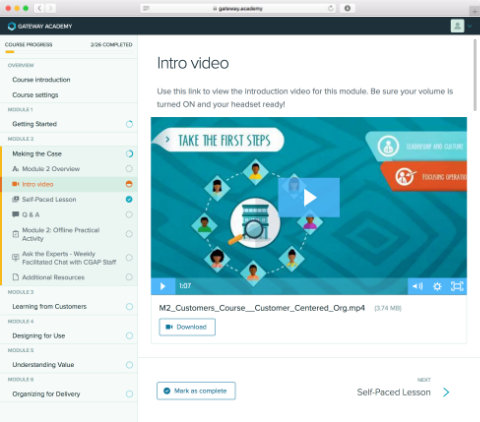Click the next-lesson chevron arrow
This screenshot has height=422, width=480.
click(446, 392)
